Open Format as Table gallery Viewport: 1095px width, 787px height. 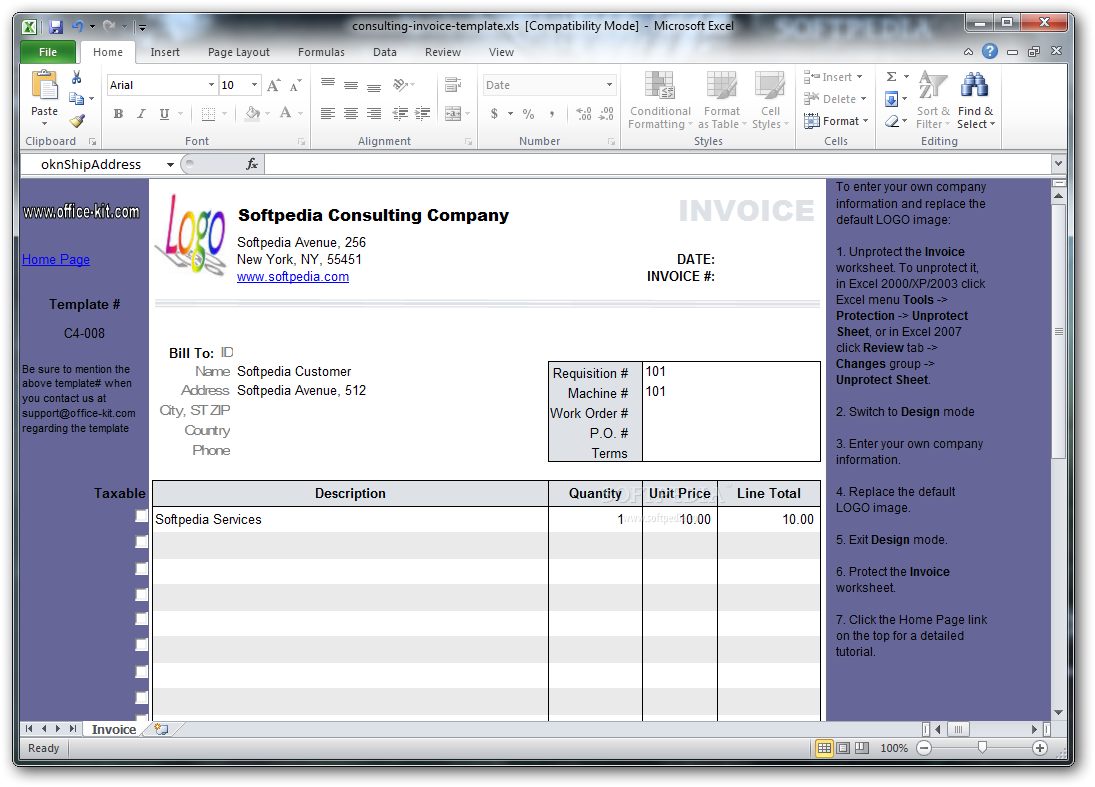click(x=722, y=101)
